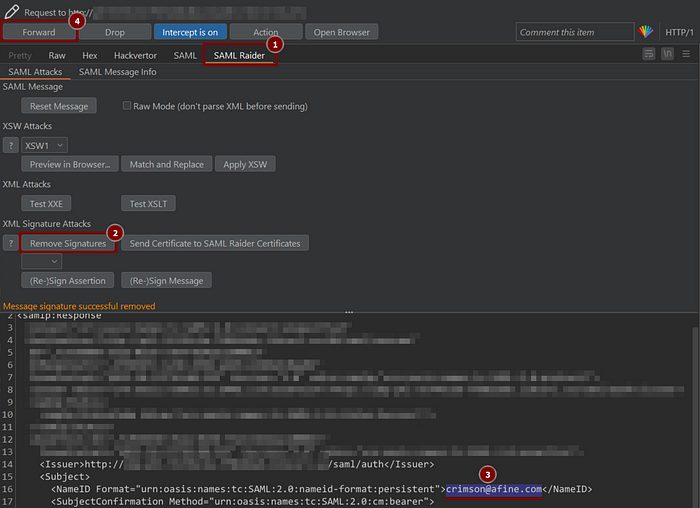Click Send Certificate to SAML Raider Certificates
The height and width of the screenshot is (508, 700).
tap(215, 243)
